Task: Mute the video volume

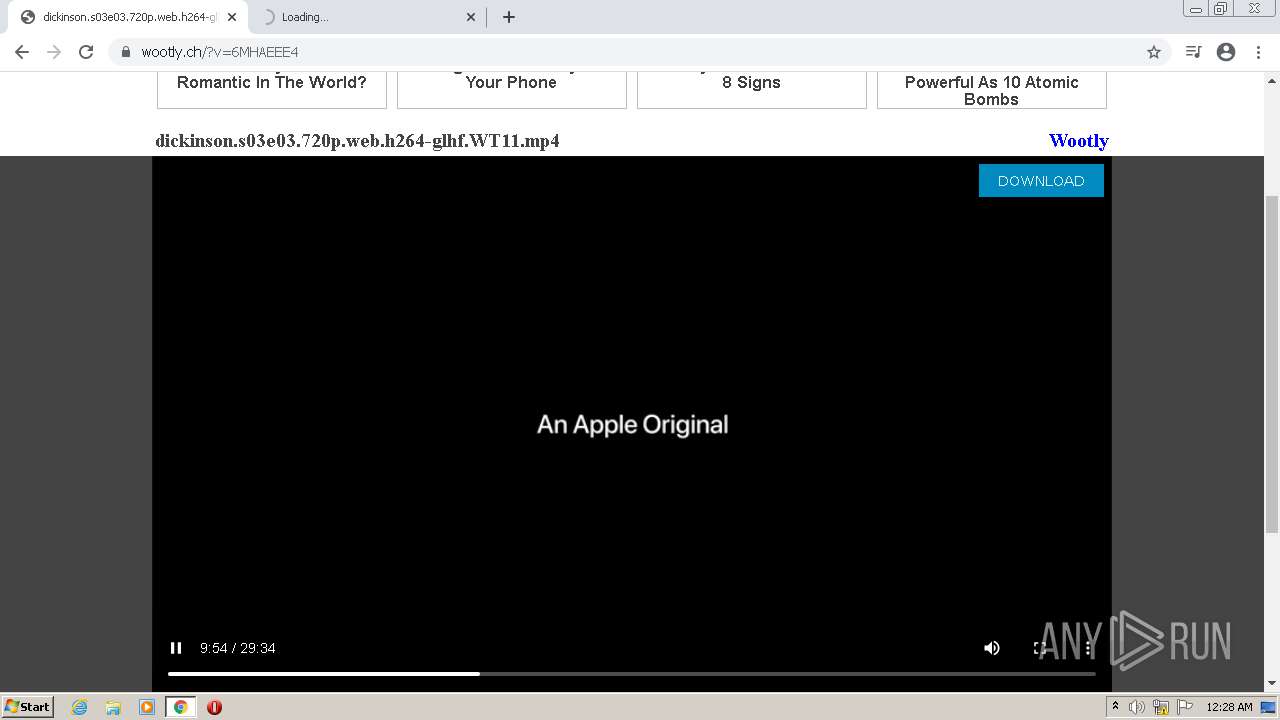Action: (991, 648)
